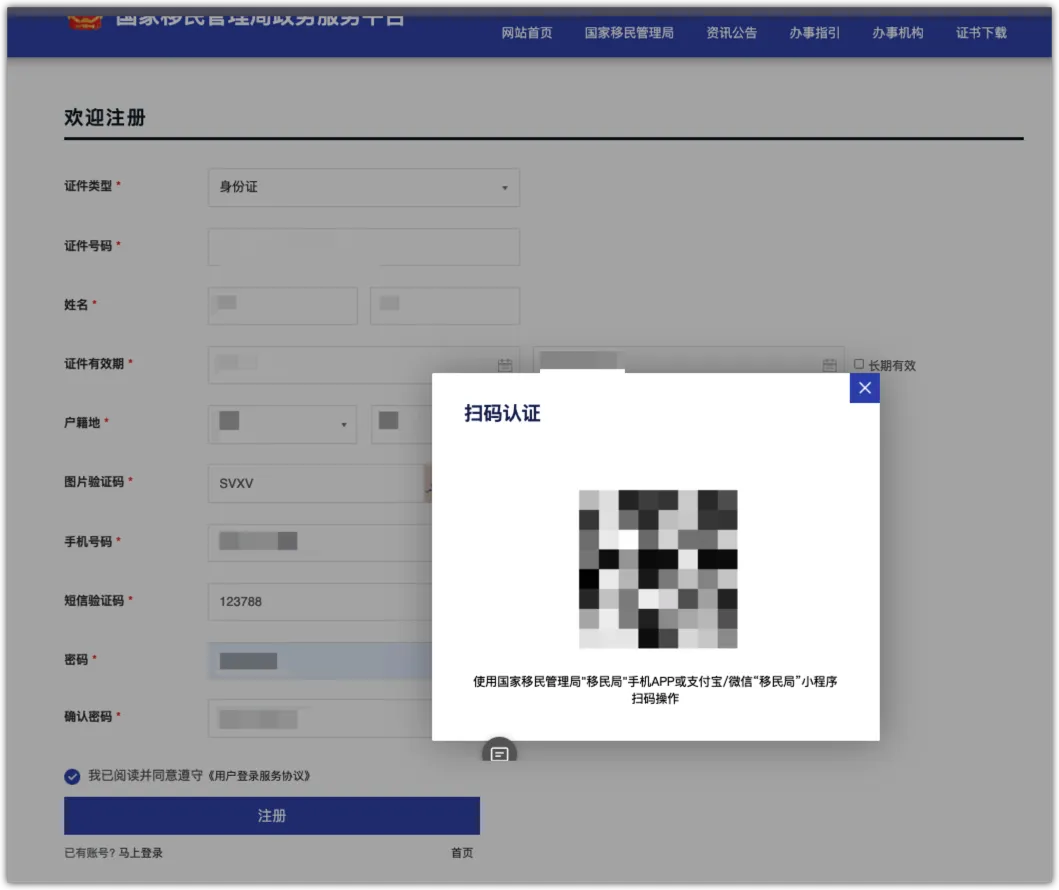Open the second 户籍地 city dropdown
Screen dimensions: 1059x890
click(x=400, y=423)
